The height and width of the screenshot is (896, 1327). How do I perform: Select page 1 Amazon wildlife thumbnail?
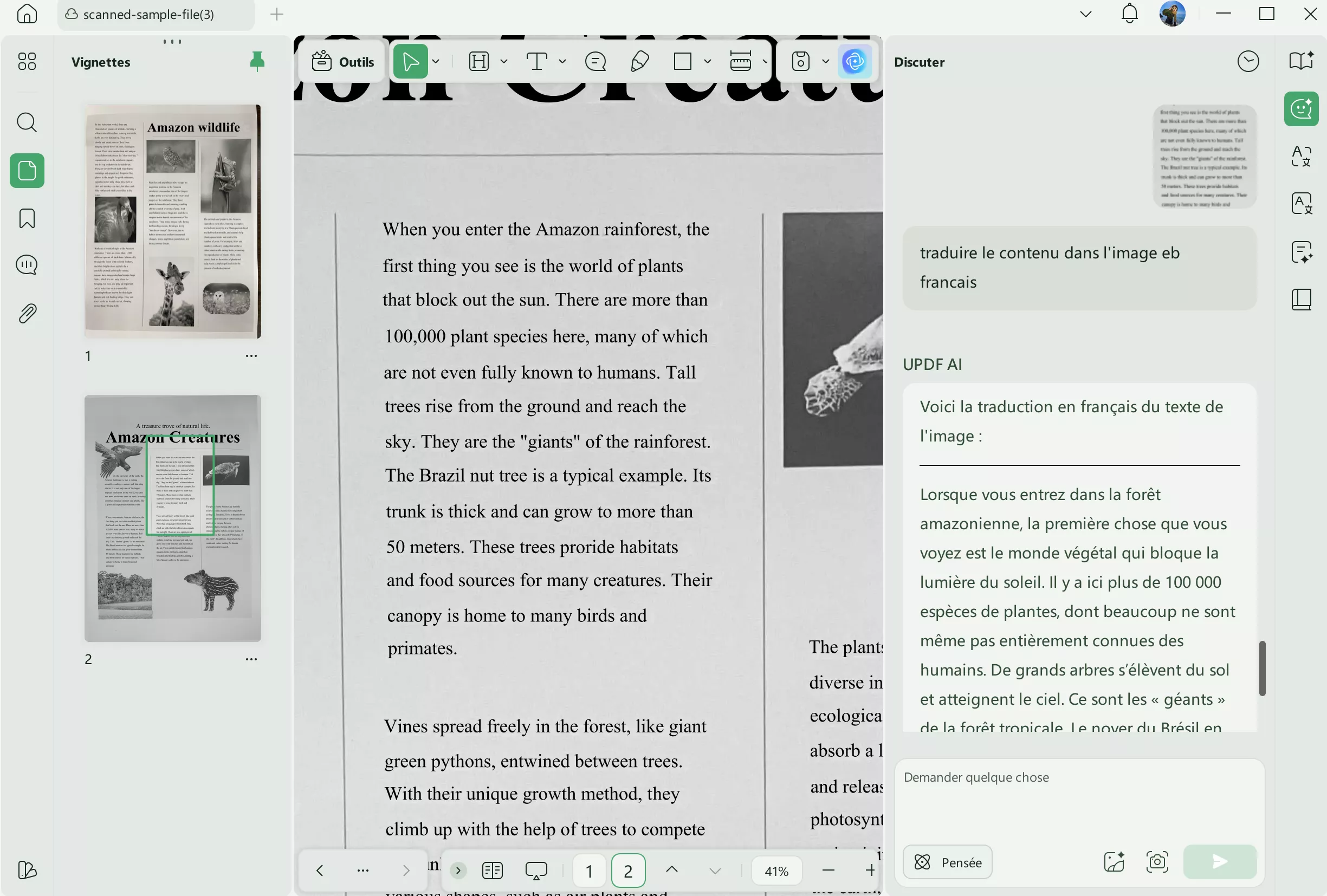coord(172,221)
